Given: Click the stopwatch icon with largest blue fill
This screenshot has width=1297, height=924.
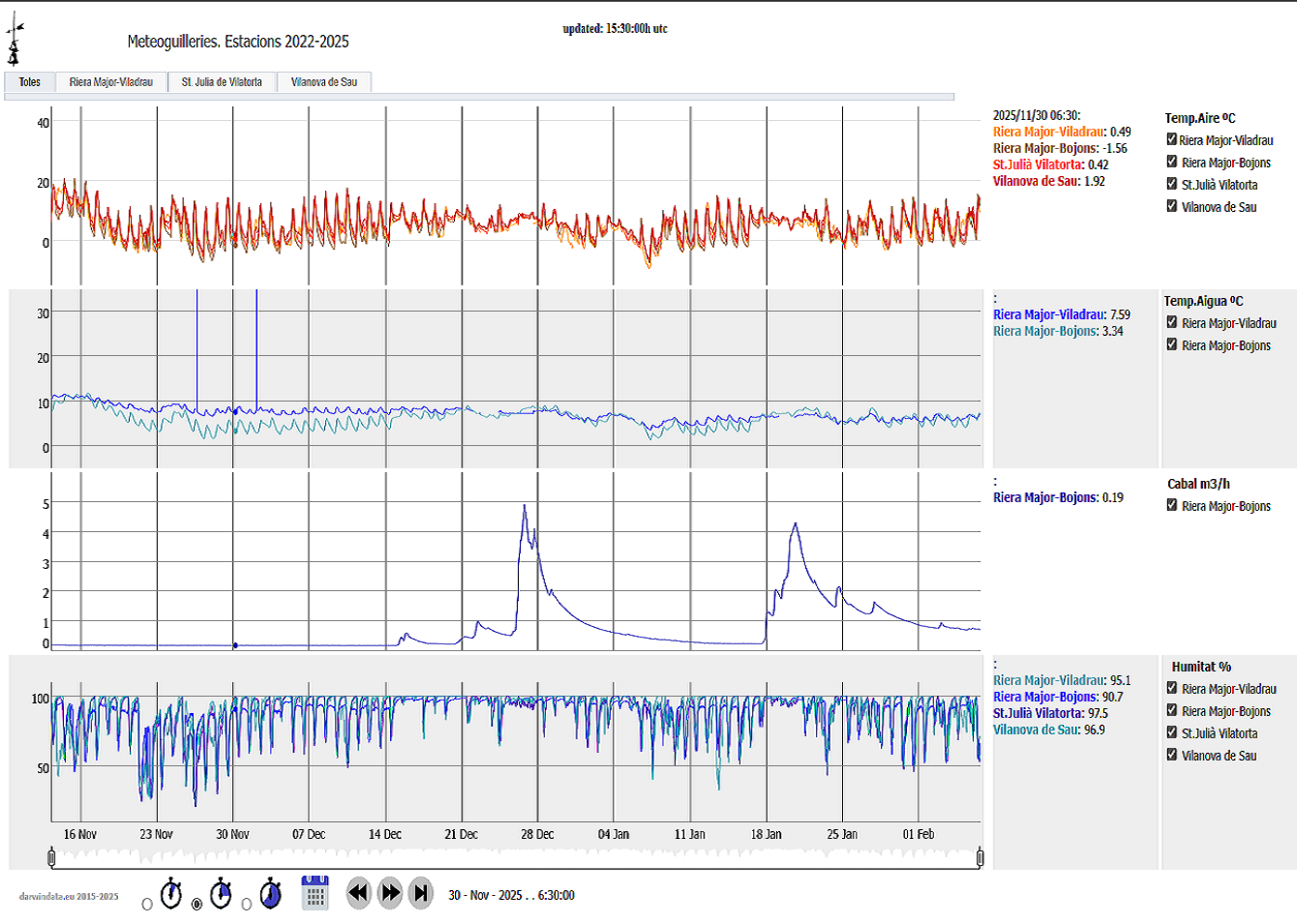Looking at the screenshot, I should tap(271, 894).
